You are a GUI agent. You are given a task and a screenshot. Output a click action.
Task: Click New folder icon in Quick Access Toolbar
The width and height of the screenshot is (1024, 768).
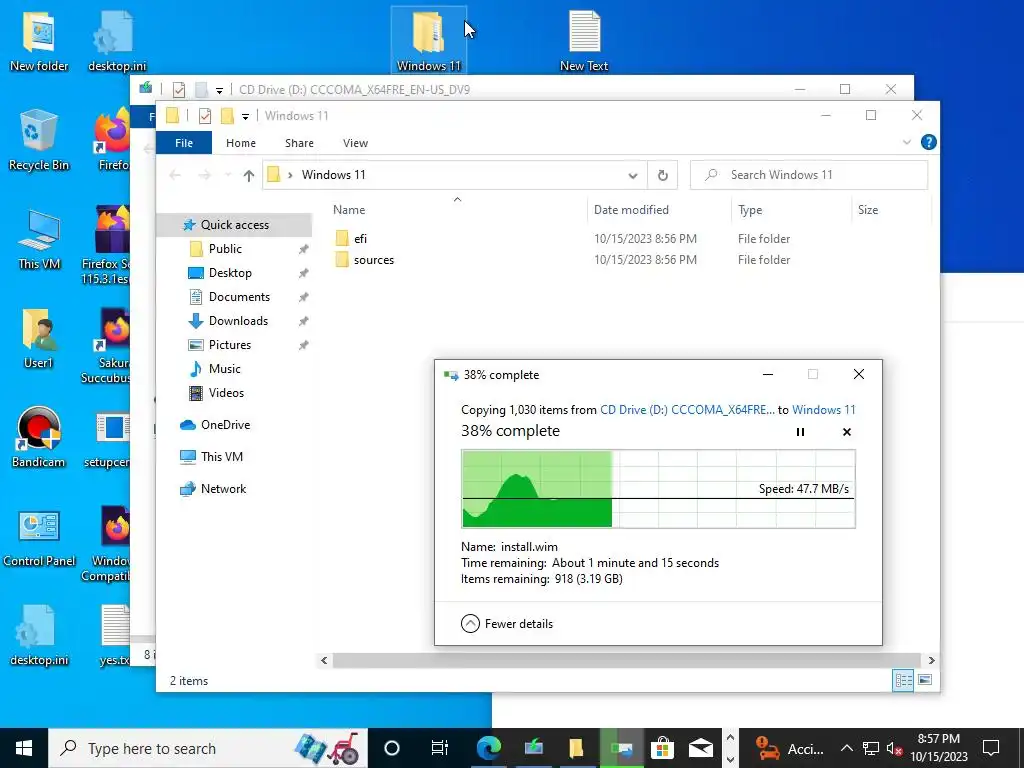[227, 116]
